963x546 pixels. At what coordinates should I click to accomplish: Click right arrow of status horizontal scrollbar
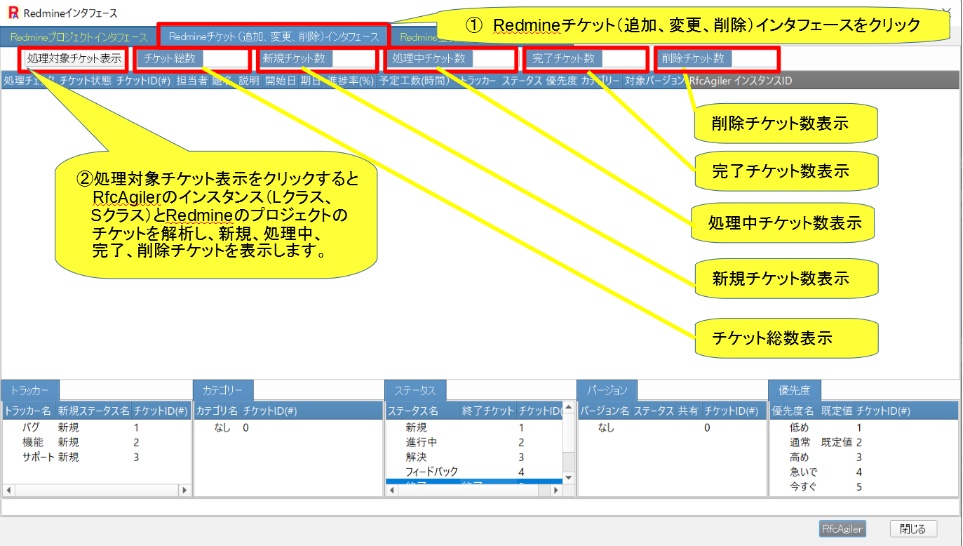point(556,490)
